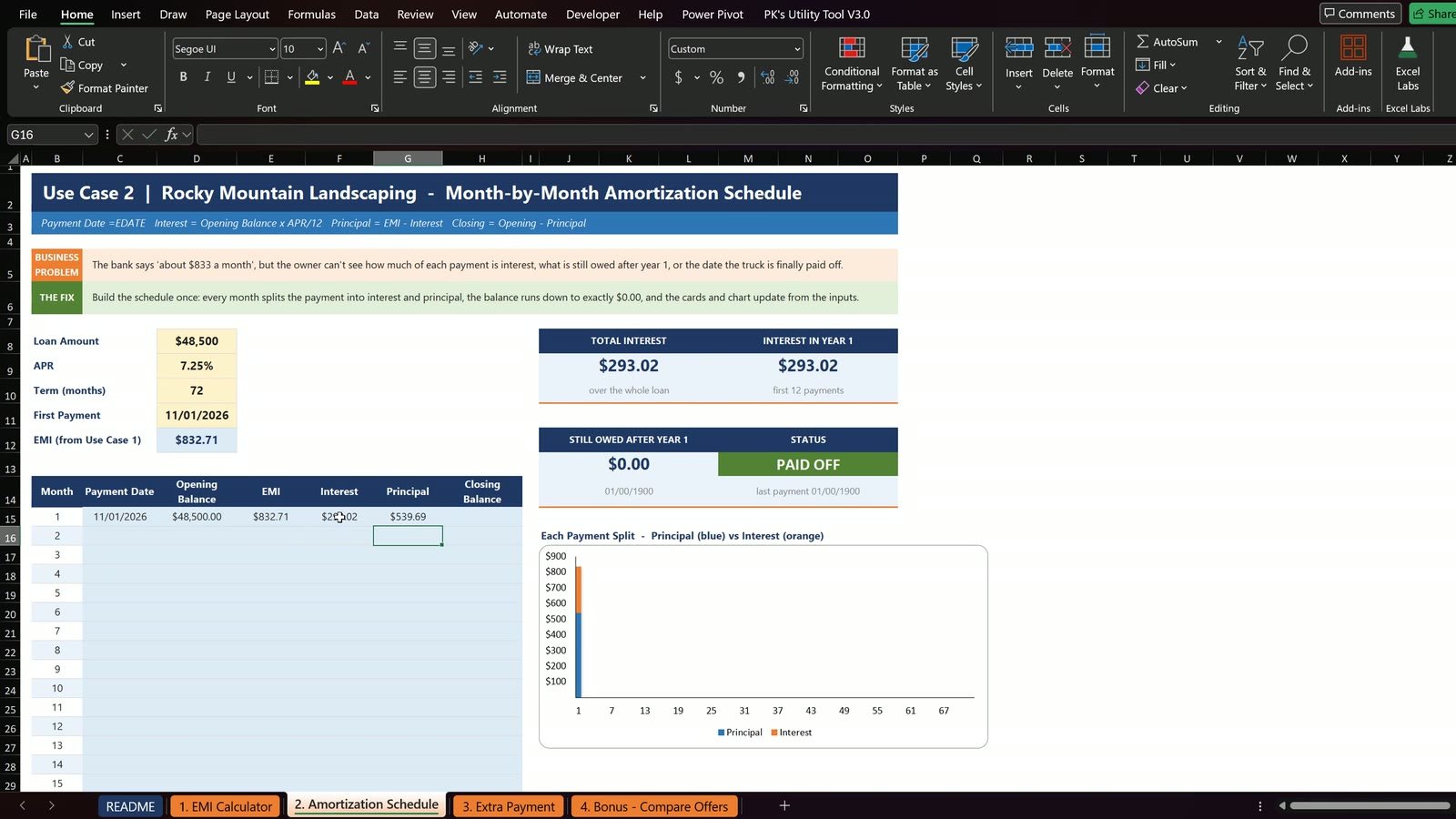Click the Accounting Number Format dollar icon
Viewport: 1456px width, 819px height.
pyautogui.click(x=679, y=77)
